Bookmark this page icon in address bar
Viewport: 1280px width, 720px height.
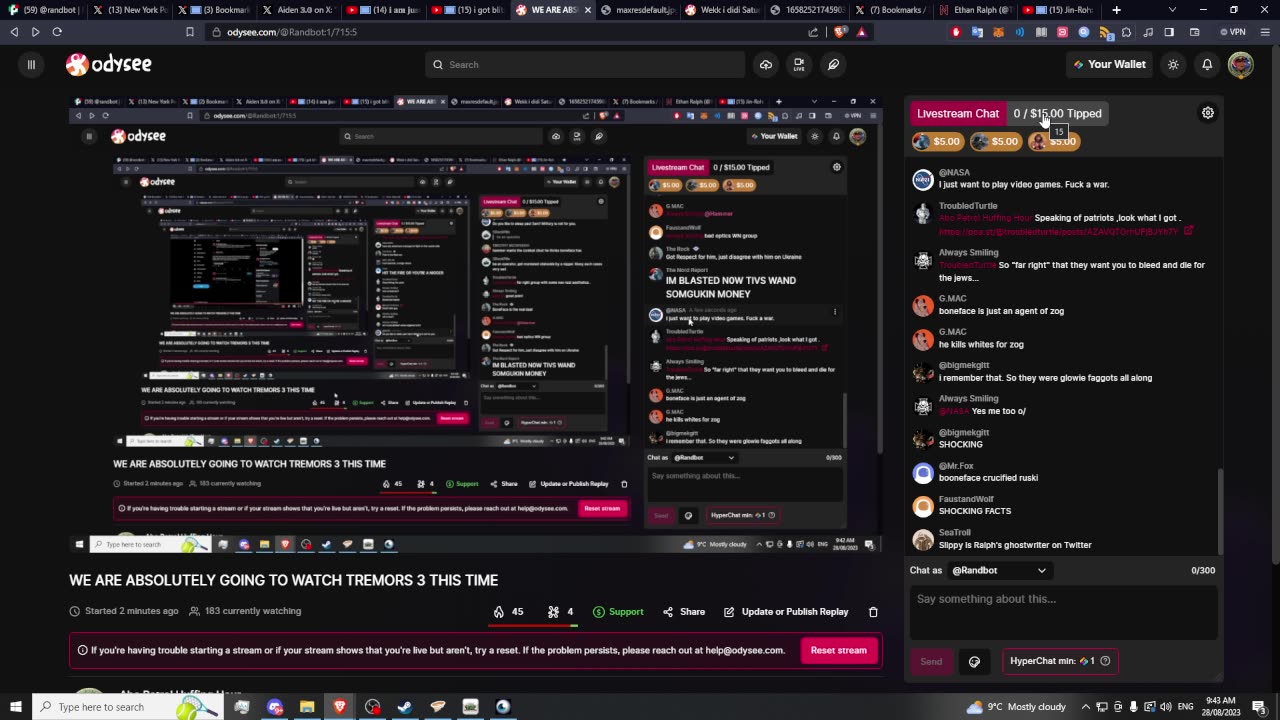coord(189,32)
